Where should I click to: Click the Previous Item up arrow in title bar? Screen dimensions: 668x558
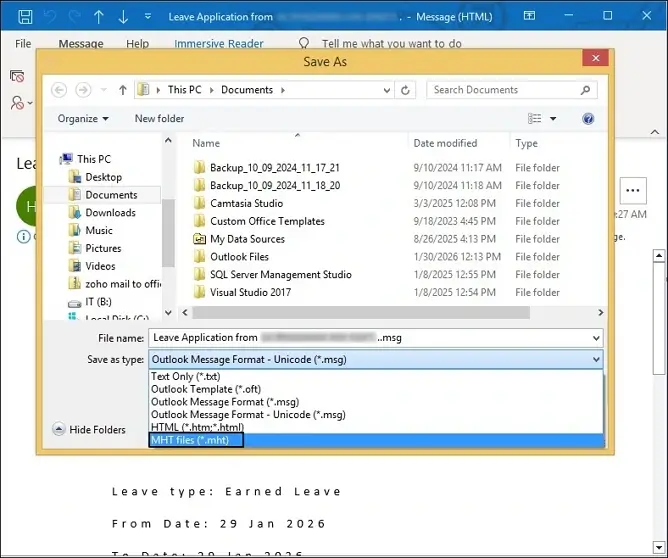(98, 17)
